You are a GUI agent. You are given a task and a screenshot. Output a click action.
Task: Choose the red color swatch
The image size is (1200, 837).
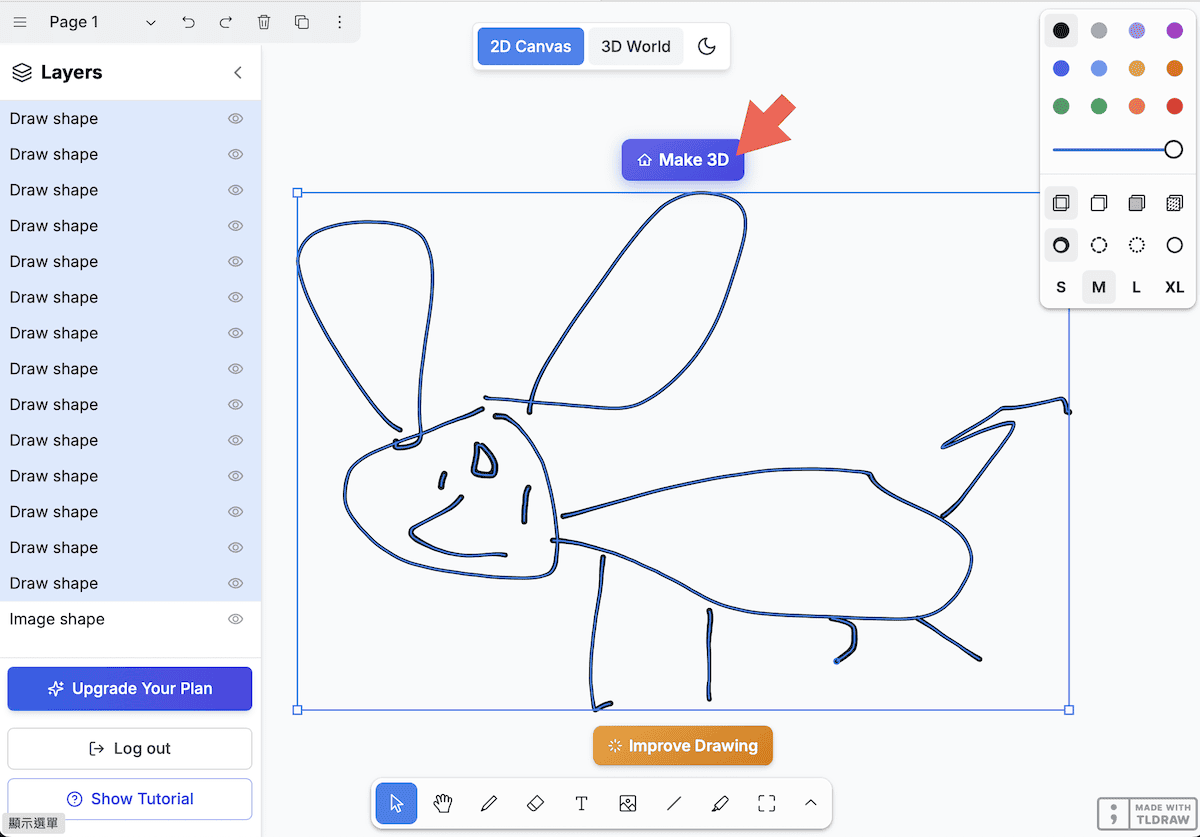point(1174,106)
